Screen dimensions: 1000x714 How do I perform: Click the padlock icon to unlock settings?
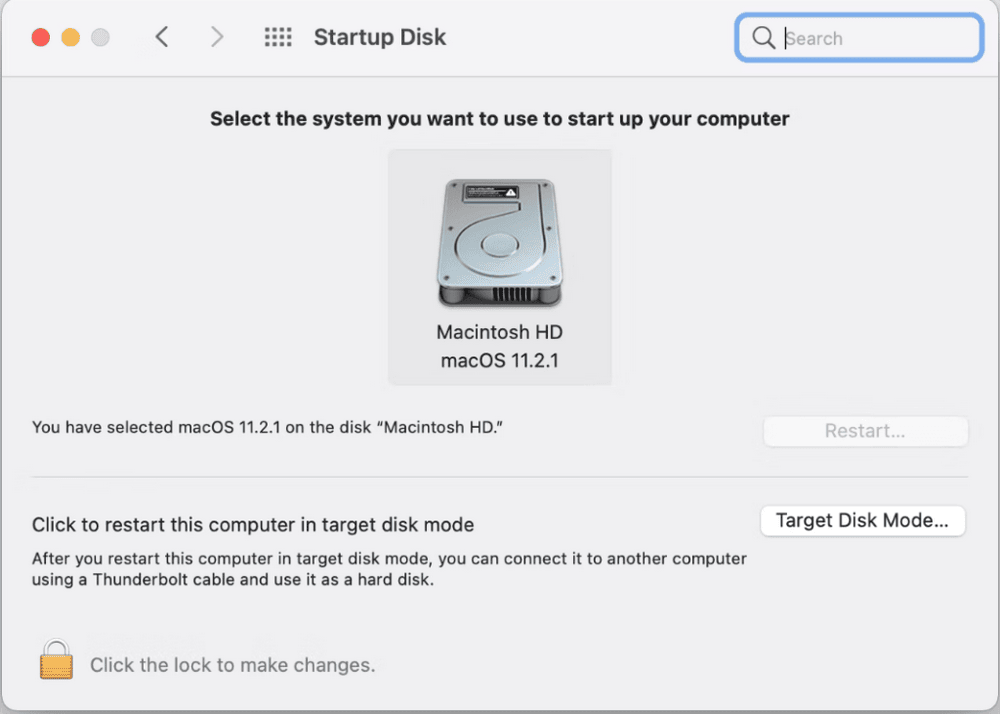click(56, 660)
